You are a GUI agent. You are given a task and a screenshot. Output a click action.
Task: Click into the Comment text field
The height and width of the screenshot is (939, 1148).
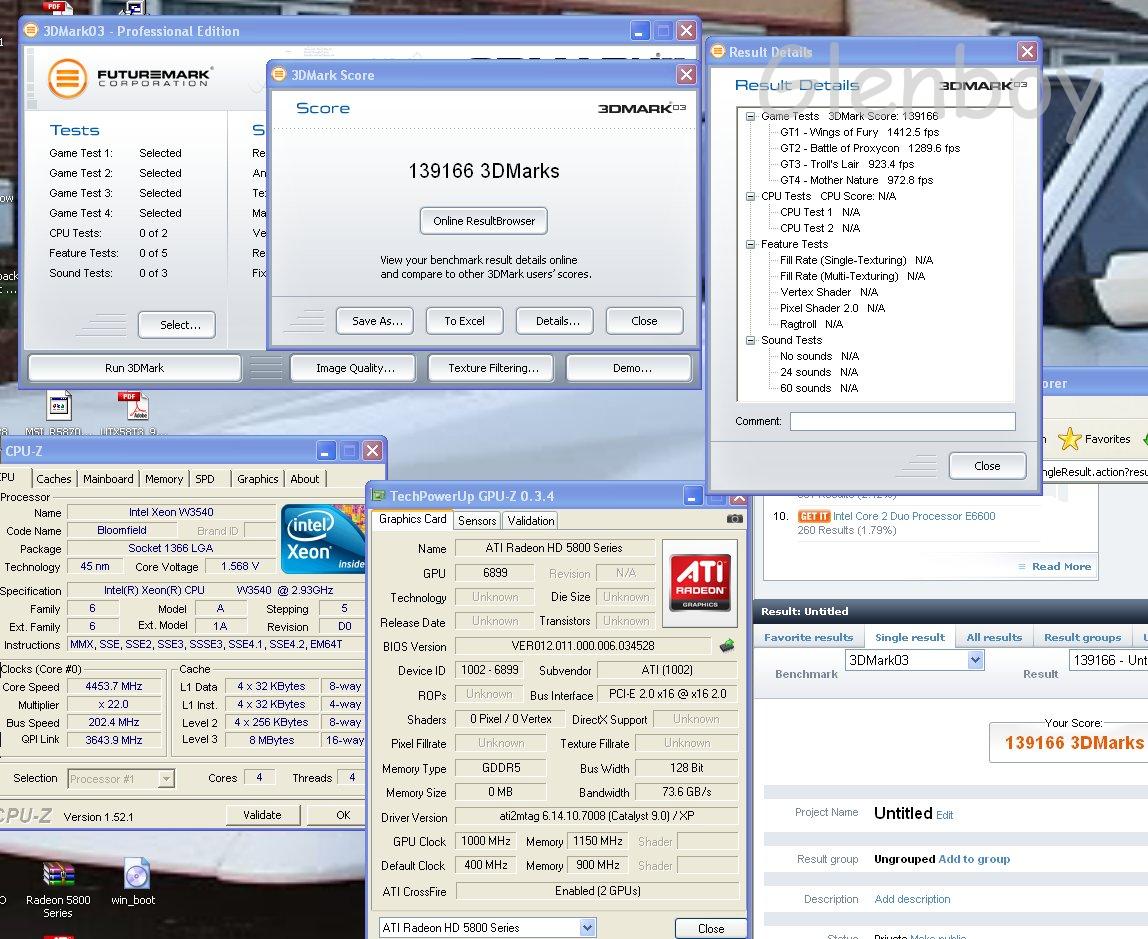(902, 422)
